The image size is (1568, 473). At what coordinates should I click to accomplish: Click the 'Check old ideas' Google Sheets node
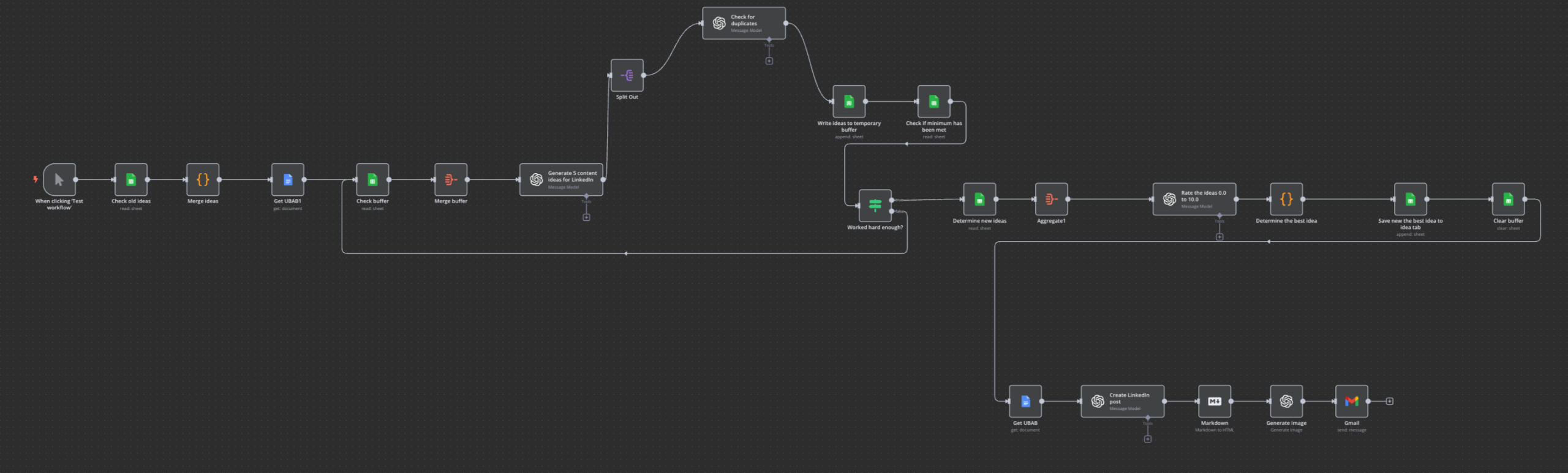pos(130,179)
